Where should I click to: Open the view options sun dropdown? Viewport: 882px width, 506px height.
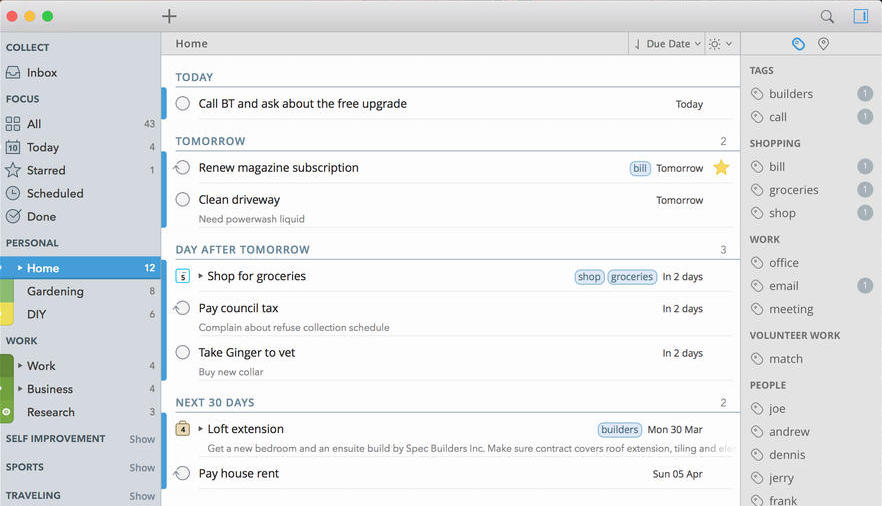tap(720, 44)
